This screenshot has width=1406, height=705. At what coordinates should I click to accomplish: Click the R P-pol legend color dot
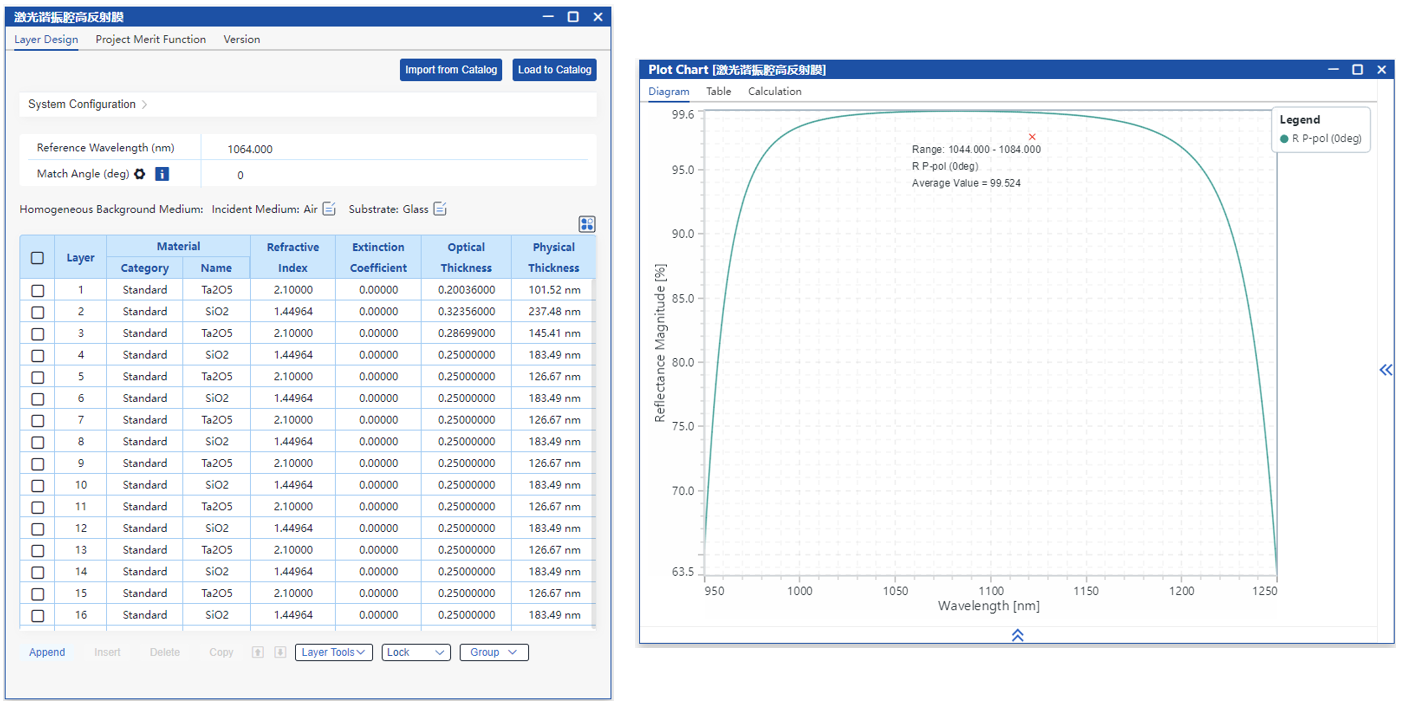[x=1284, y=139]
